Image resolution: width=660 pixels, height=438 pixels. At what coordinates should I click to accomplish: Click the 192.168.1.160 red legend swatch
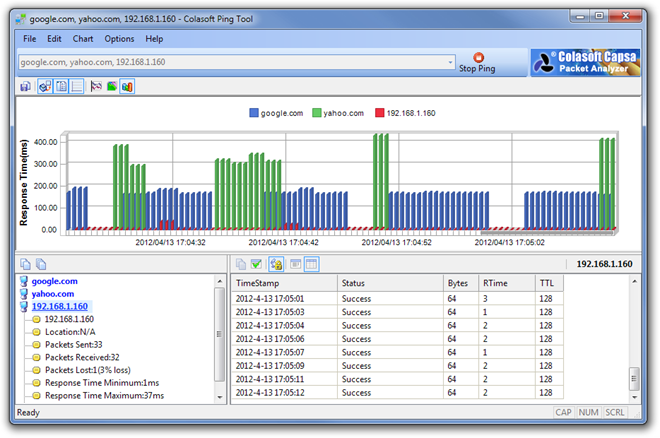point(380,113)
